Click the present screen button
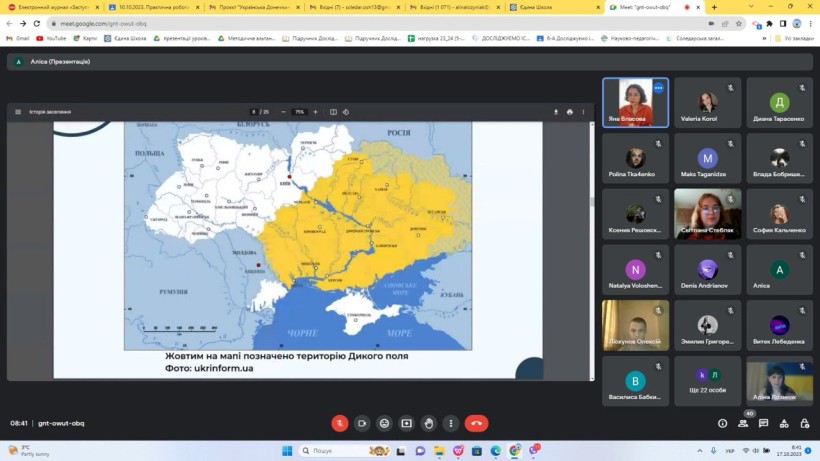Viewport: 820px width, 461px height. click(x=406, y=423)
